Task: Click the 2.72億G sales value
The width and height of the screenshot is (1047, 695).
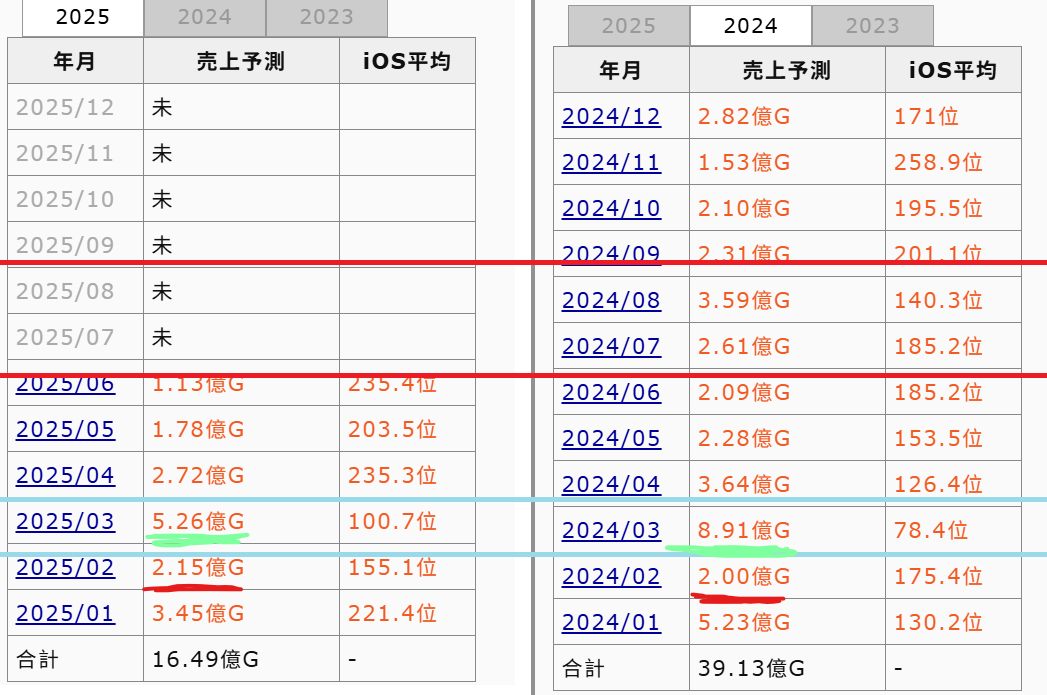Action: point(198,475)
